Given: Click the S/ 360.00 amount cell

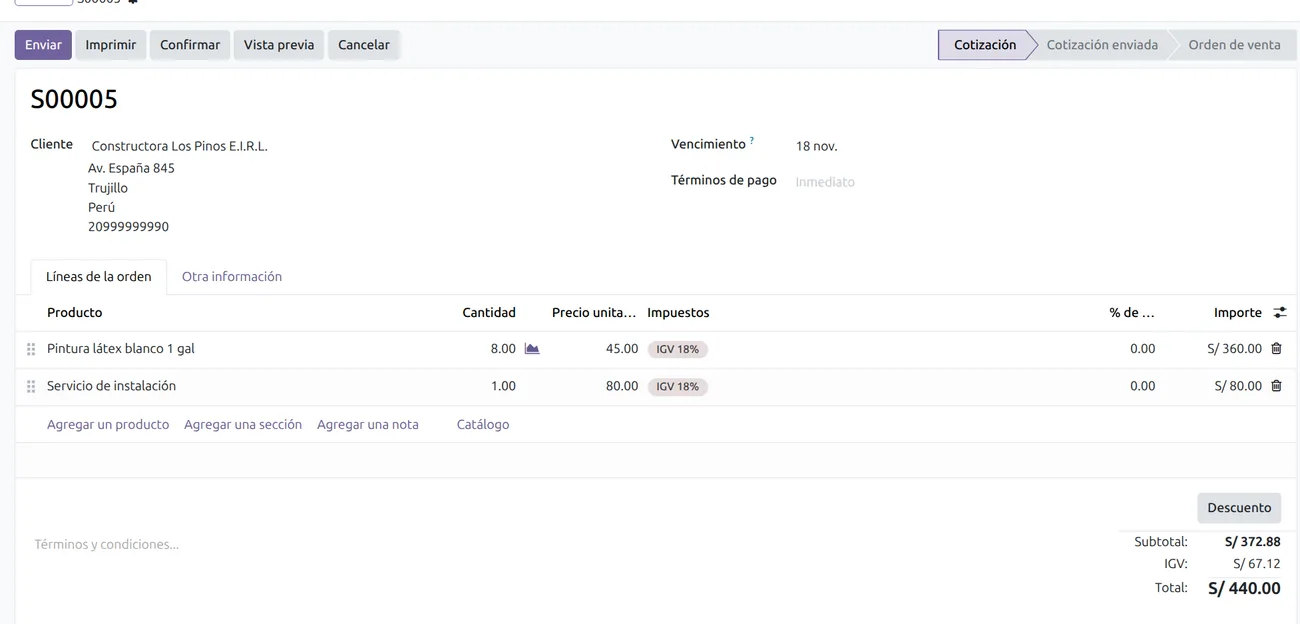Looking at the screenshot, I should 1234,349.
